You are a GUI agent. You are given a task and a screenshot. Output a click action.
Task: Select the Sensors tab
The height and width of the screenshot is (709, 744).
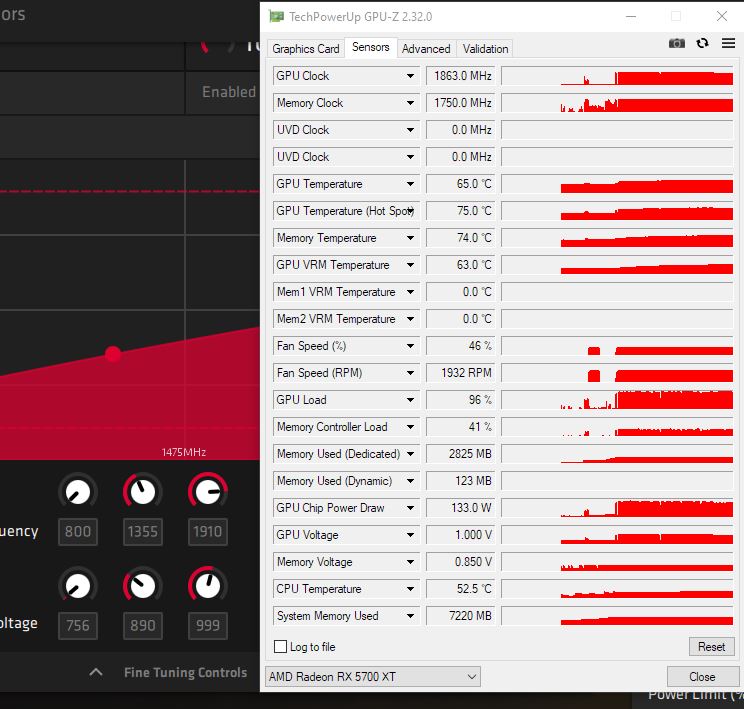pos(371,47)
